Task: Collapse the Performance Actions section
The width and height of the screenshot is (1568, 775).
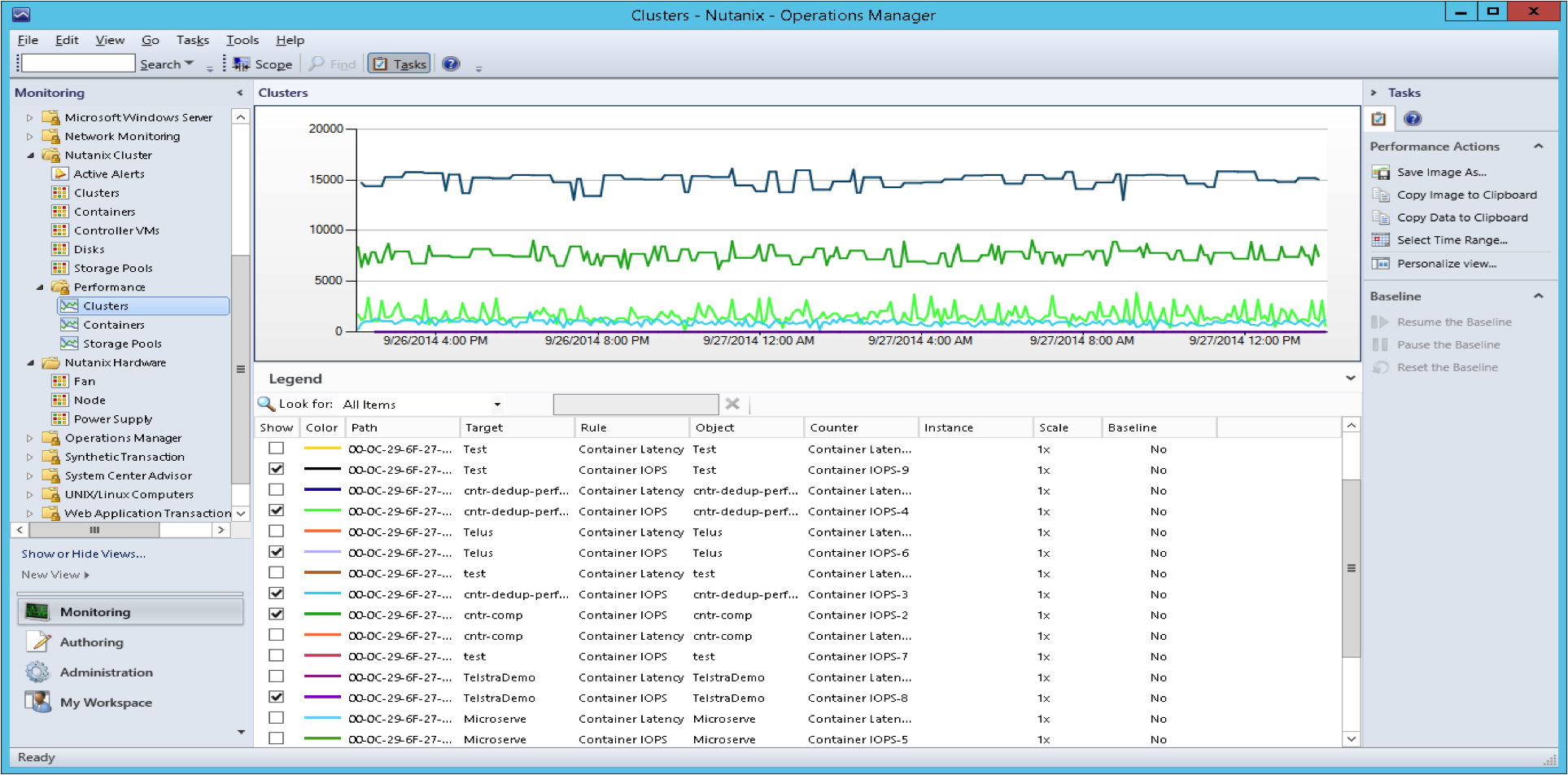Action: pyautogui.click(x=1538, y=147)
